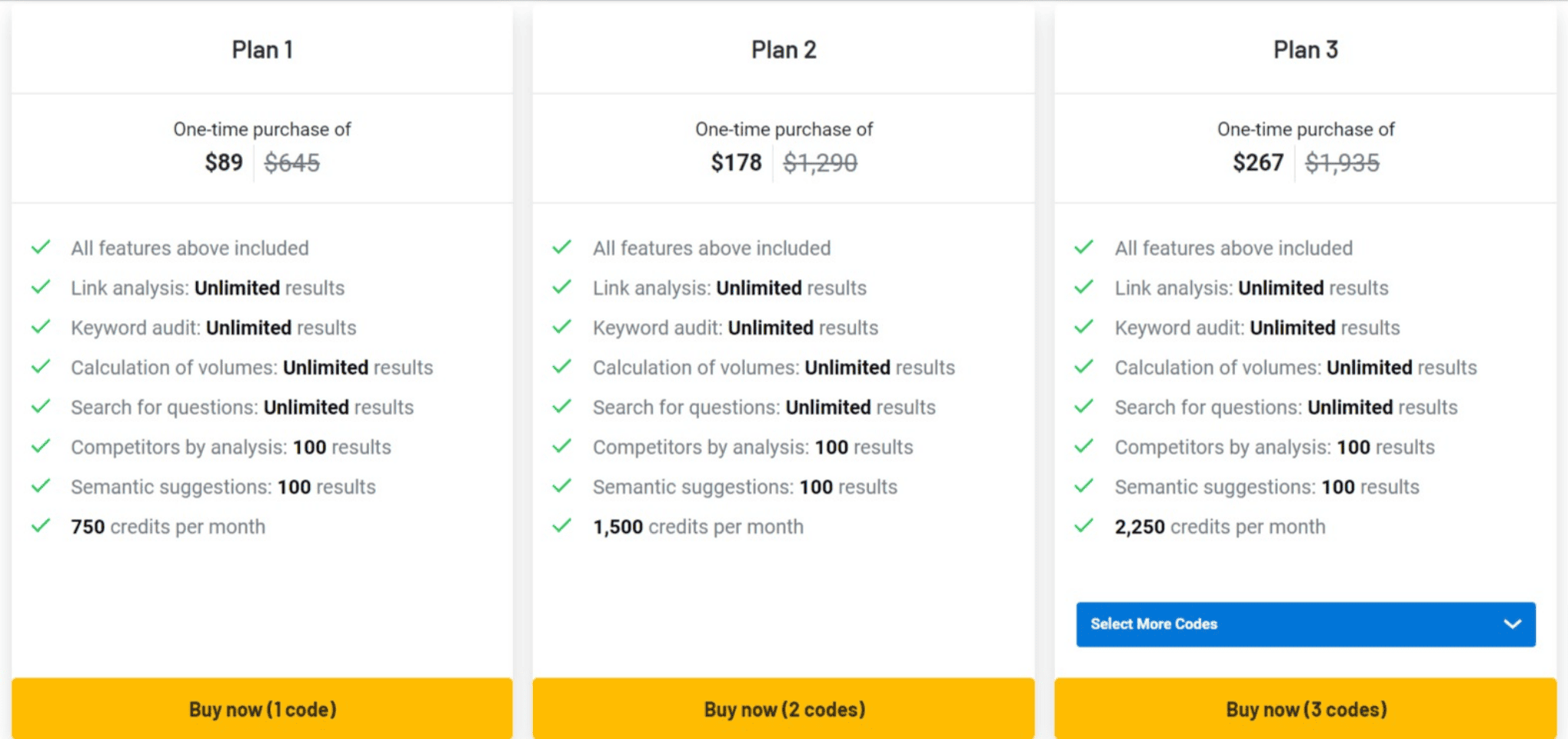Click Plan 3 checkmark beside 2,250 credits

click(1083, 525)
